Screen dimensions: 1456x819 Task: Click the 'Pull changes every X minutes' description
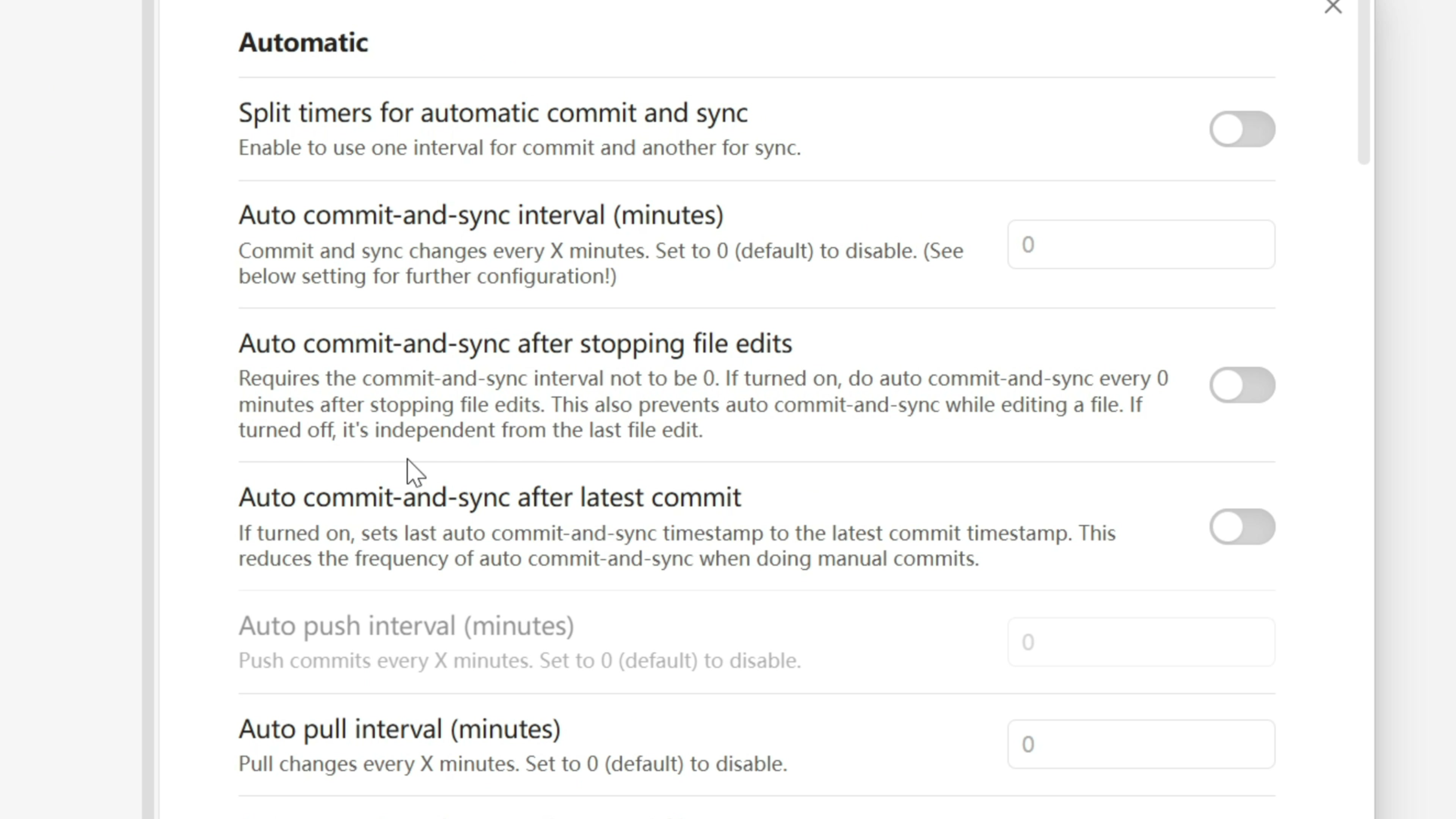[513, 764]
